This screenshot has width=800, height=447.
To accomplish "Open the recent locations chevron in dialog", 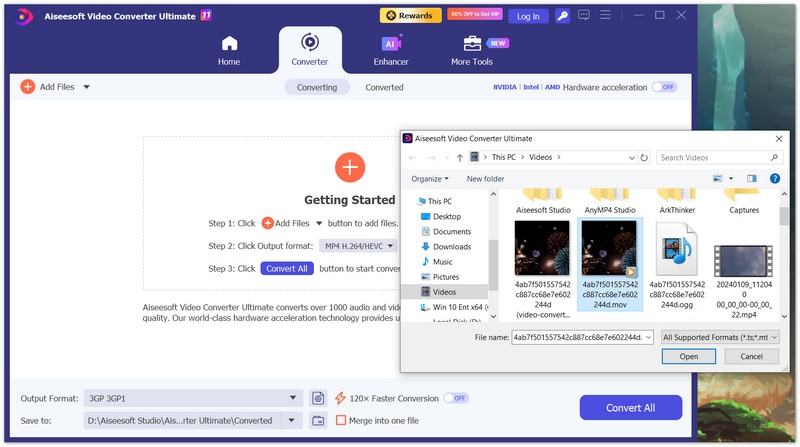I will tap(447, 158).
